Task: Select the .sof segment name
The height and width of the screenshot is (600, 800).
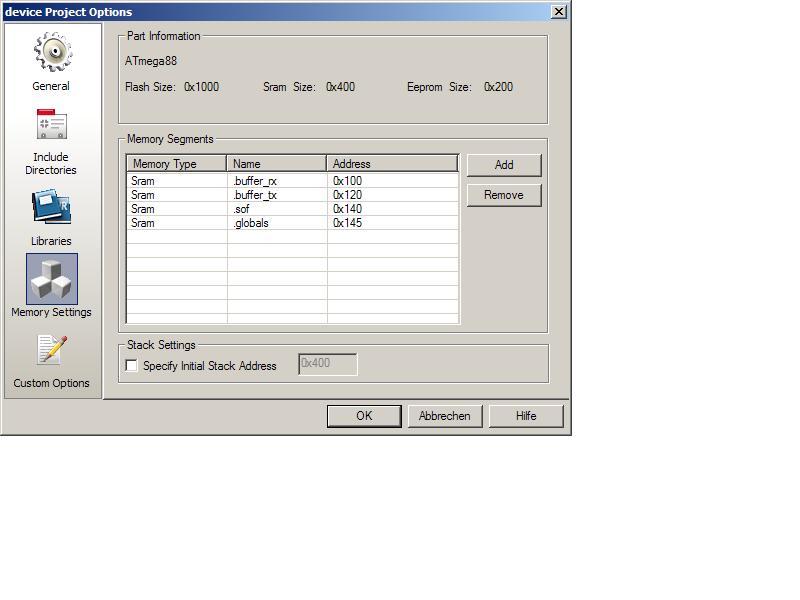Action: [241, 209]
